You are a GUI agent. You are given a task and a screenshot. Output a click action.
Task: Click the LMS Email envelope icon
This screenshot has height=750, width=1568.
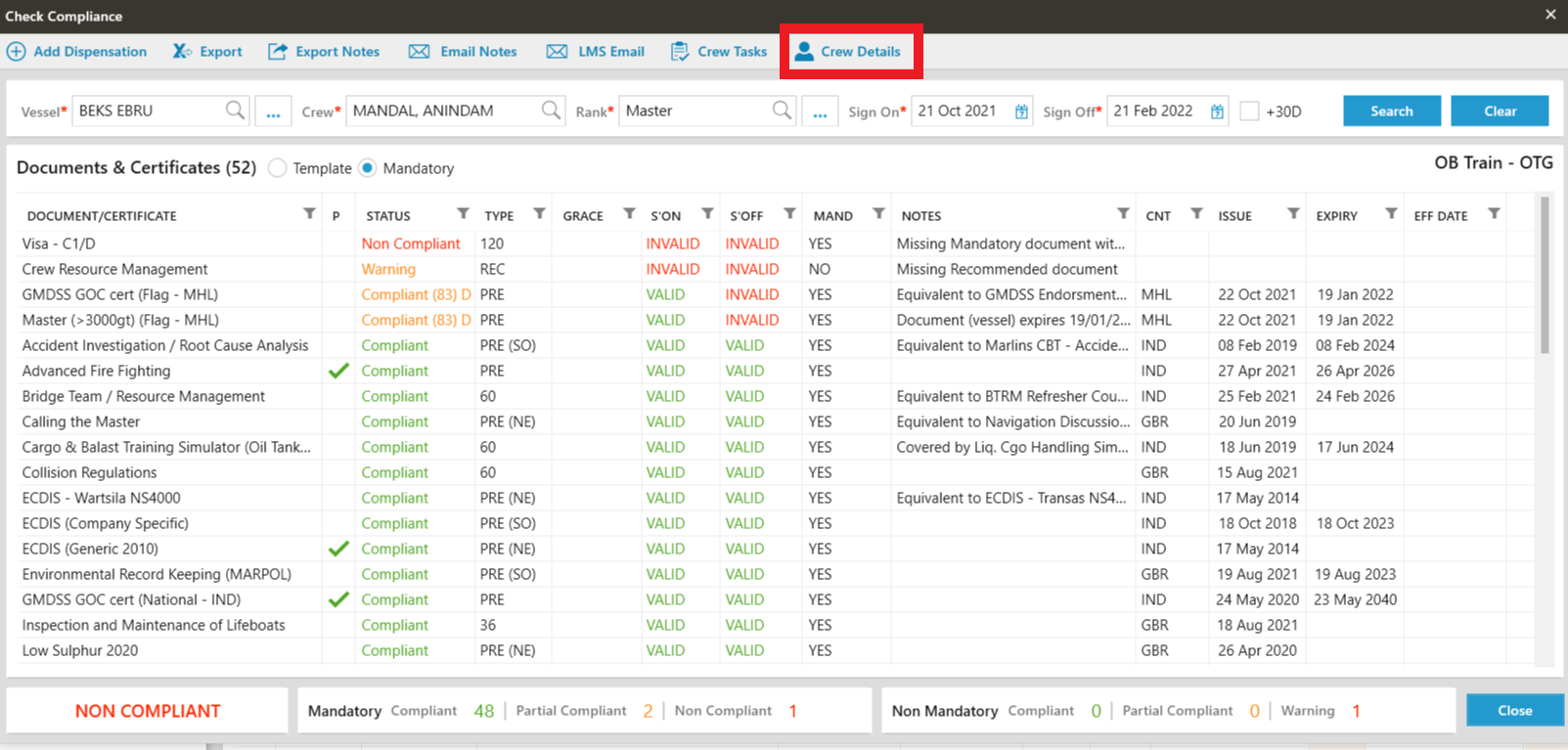(557, 52)
